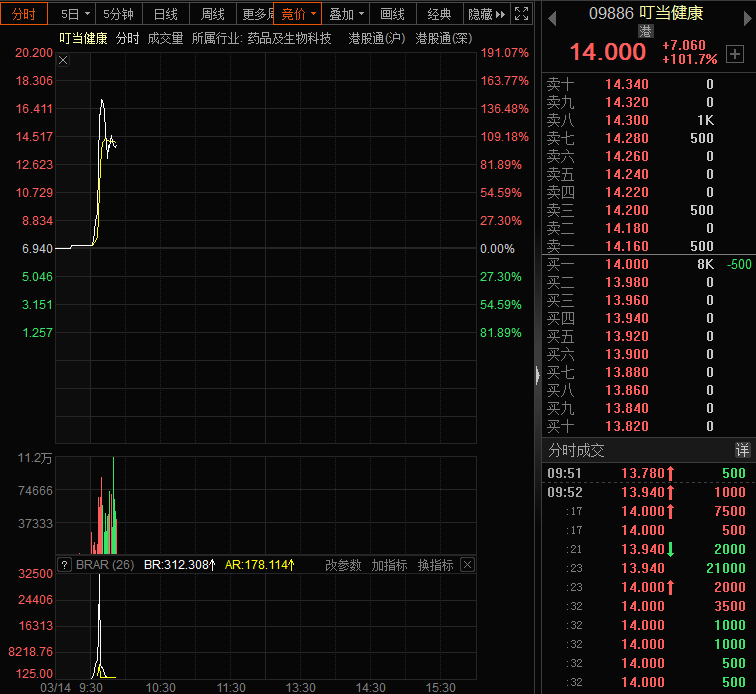The height and width of the screenshot is (694, 756).
Task: Go to previous stock arrow
Action: tap(553, 19)
